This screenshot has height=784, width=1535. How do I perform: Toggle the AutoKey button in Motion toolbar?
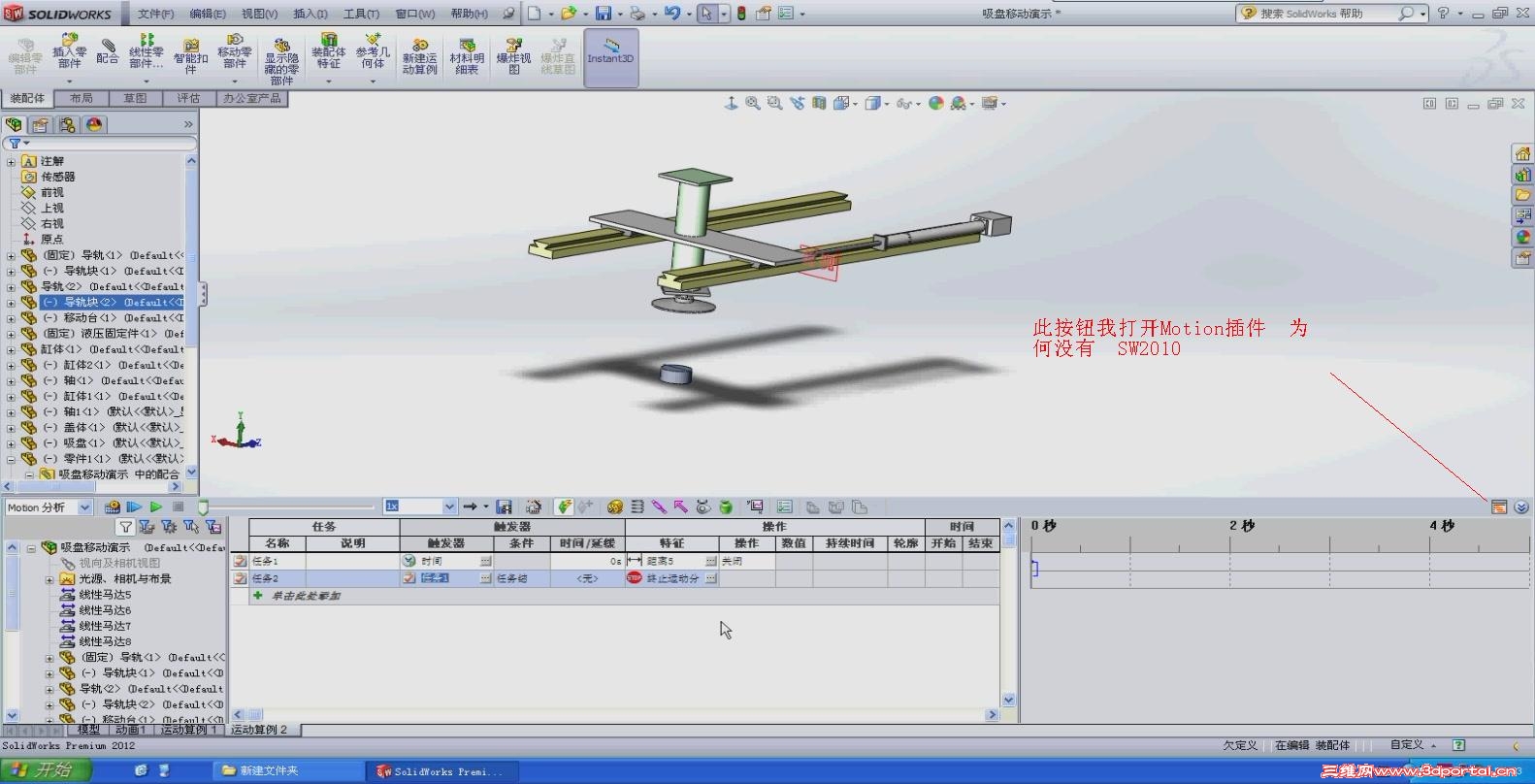pos(564,506)
